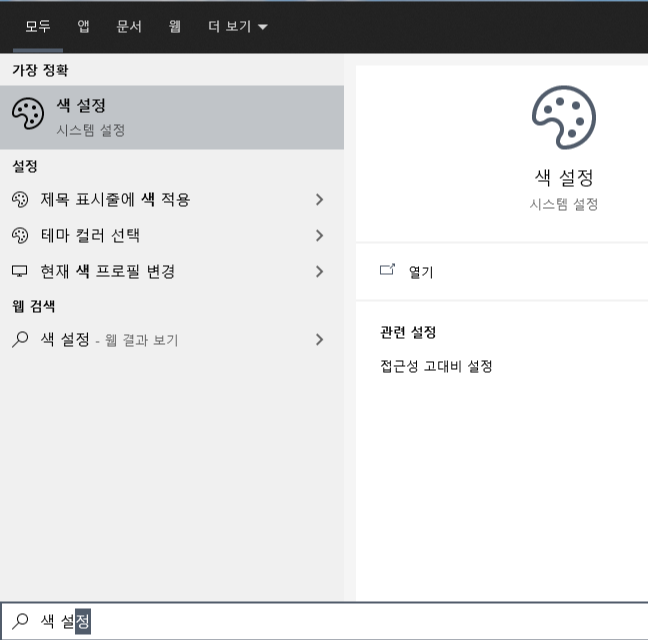Select 색 설정 - 웹 결과 보기 result
This screenshot has height=640, width=648.
click(172, 340)
